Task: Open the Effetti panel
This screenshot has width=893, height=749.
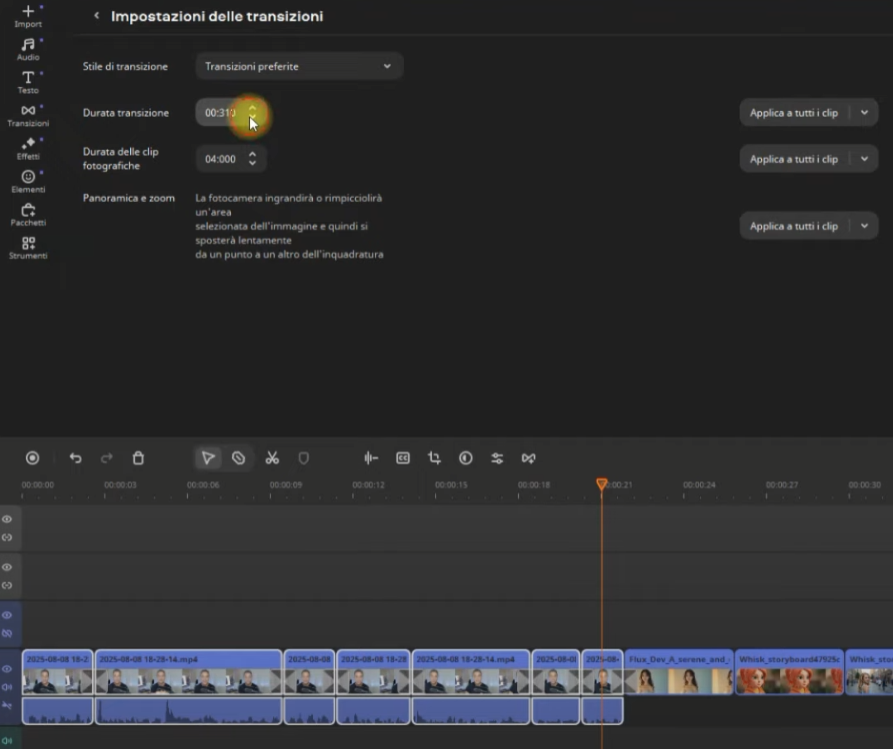Action: [x=28, y=148]
